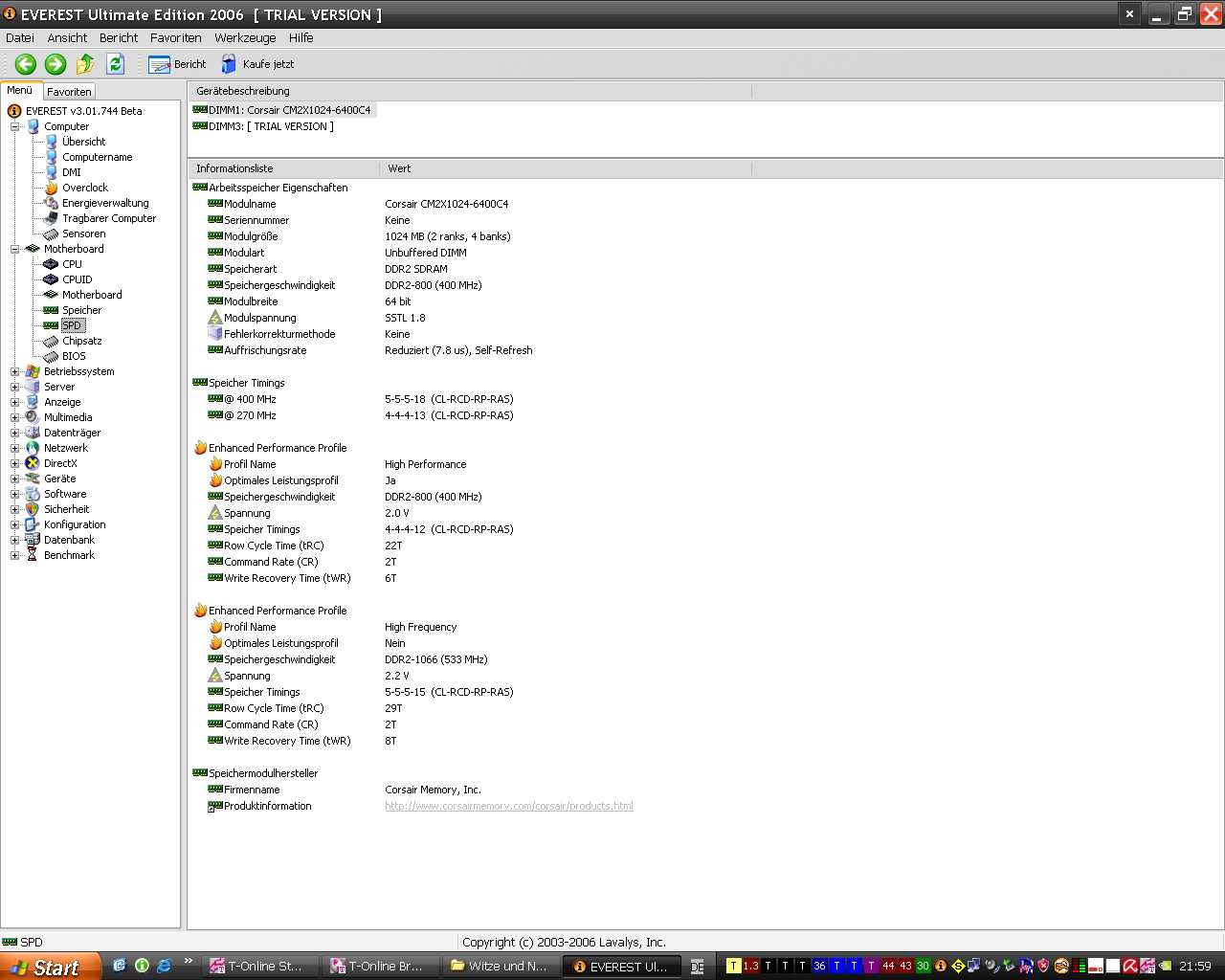Open the Bericht report toolbar button
This screenshot has width=1225, height=980.
[177, 64]
